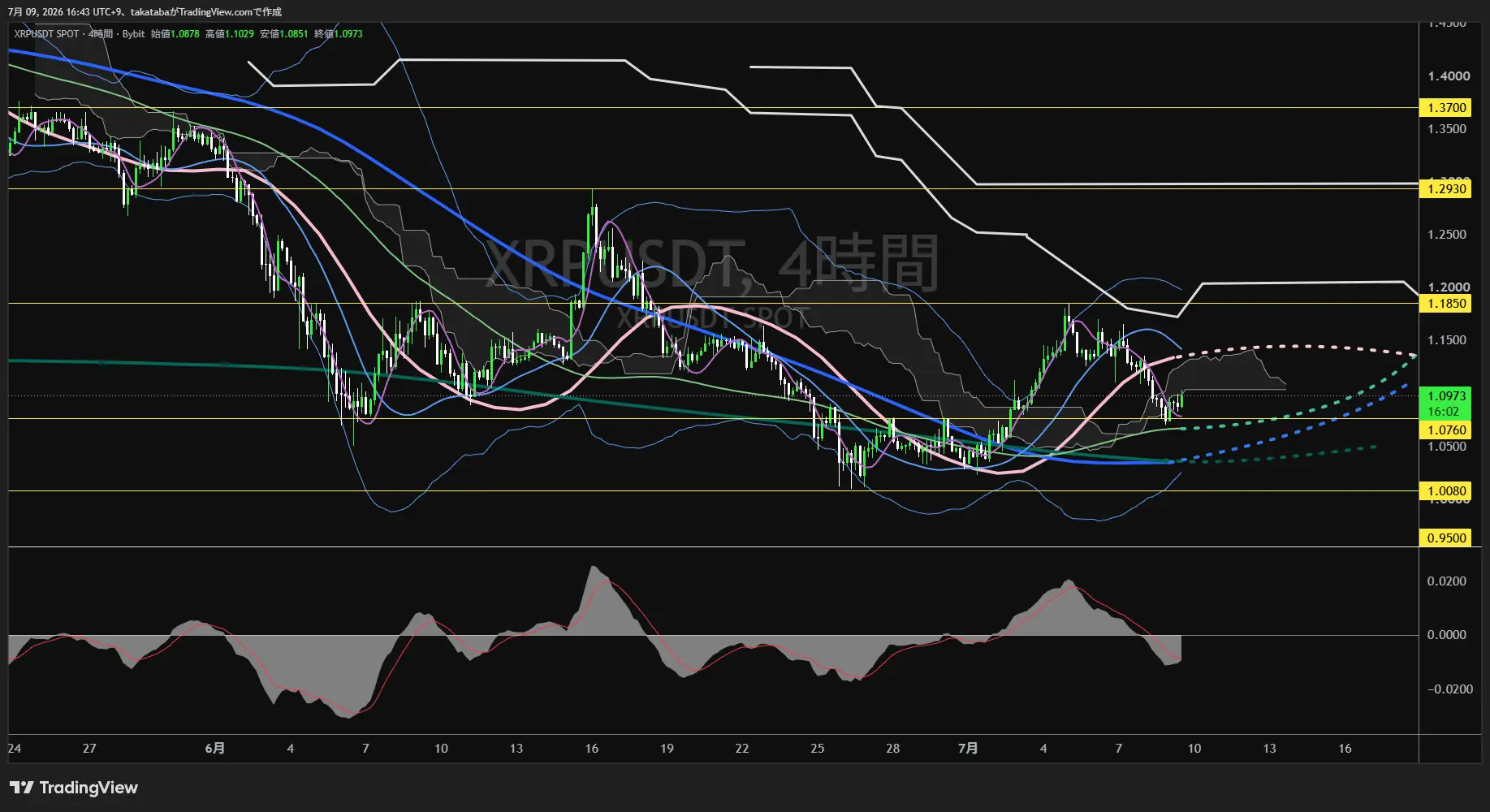1490x812 pixels.
Task: Click the 1.0500 price axis tick
Action: tap(1447, 447)
